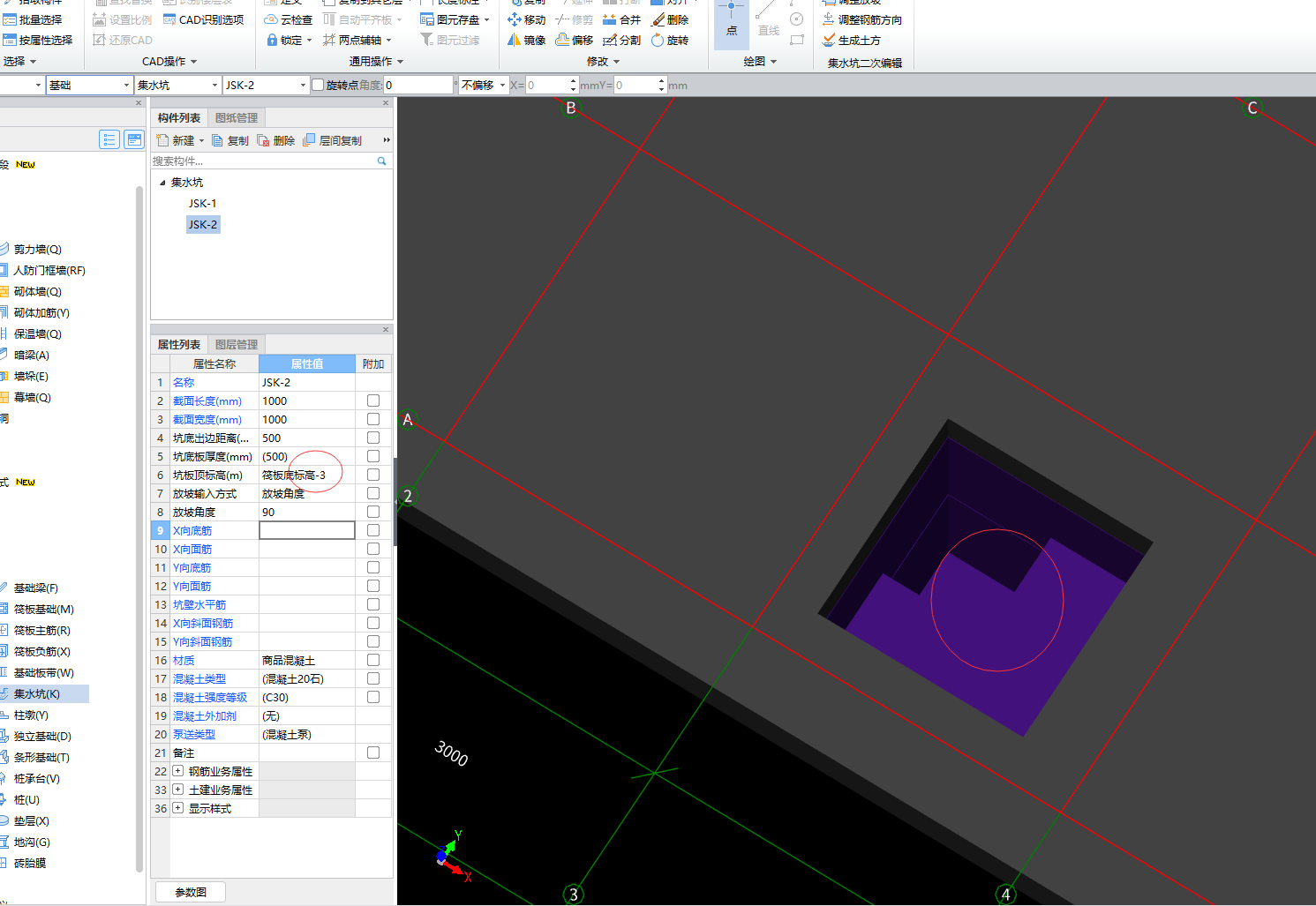
Task: Close the component list panel
Action: tap(386, 103)
